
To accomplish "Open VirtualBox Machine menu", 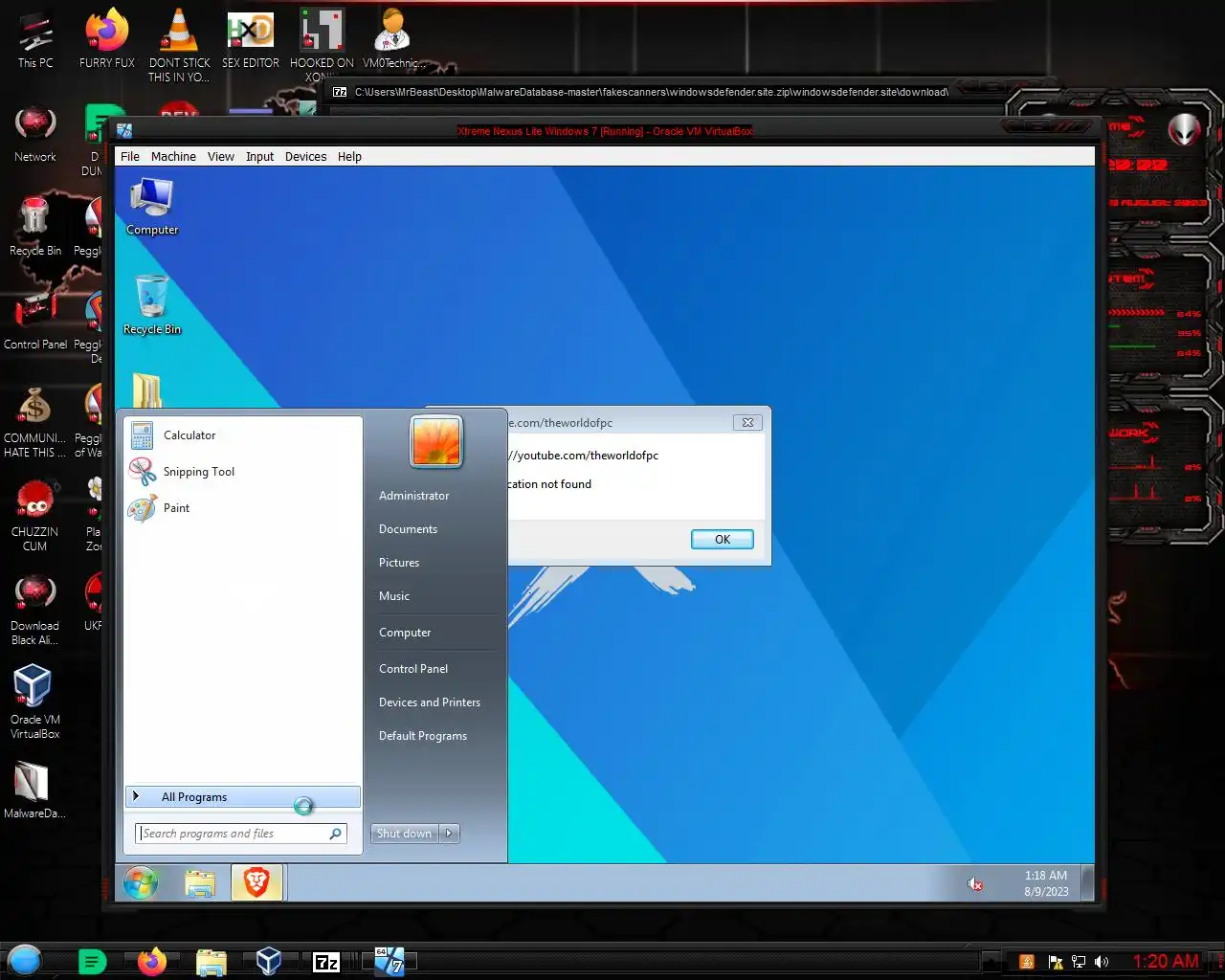I will [x=173, y=157].
